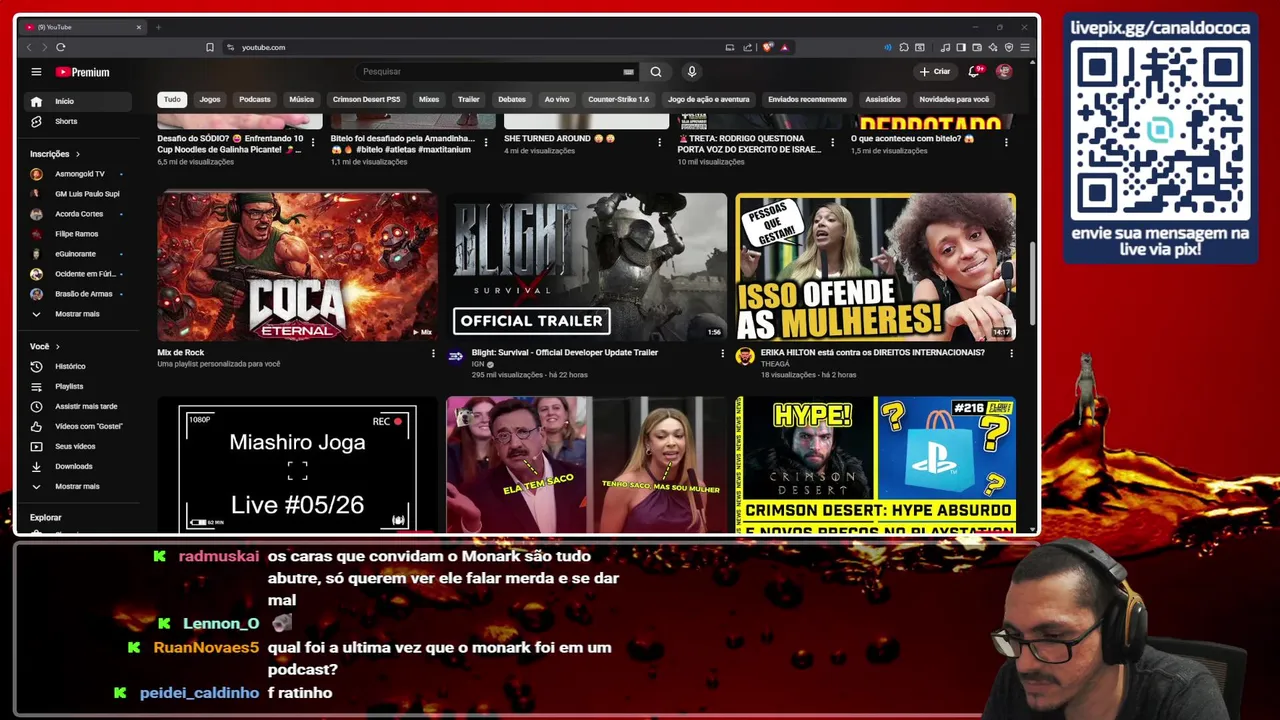Open the THEAGÁ channel name
The width and height of the screenshot is (1280, 720).
(x=775, y=364)
